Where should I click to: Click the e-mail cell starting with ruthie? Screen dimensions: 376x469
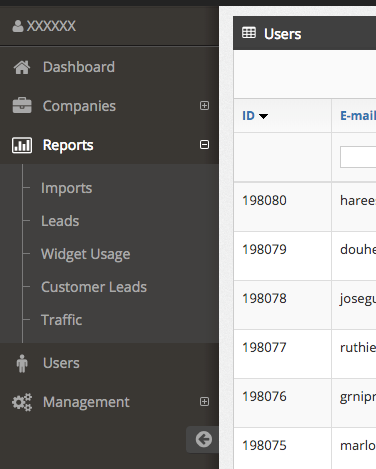[x=358, y=348]
